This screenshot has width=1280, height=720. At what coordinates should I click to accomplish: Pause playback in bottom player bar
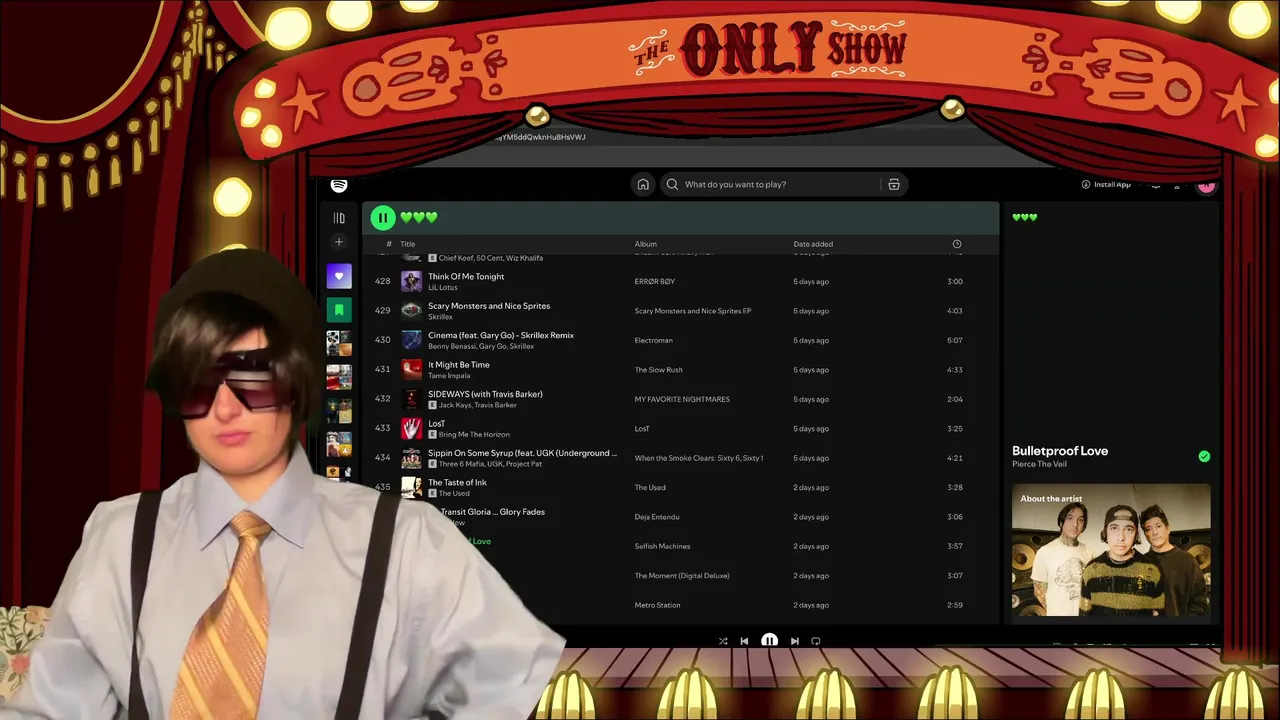[x=769, y=641]
